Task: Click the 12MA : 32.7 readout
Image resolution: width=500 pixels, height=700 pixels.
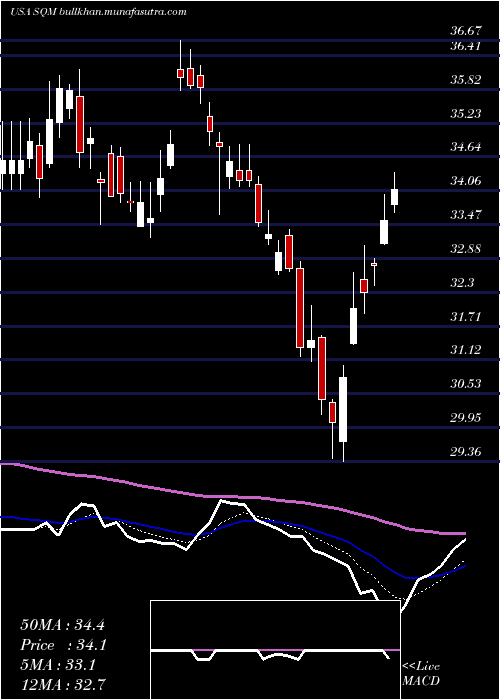Action: pos(62,684)
